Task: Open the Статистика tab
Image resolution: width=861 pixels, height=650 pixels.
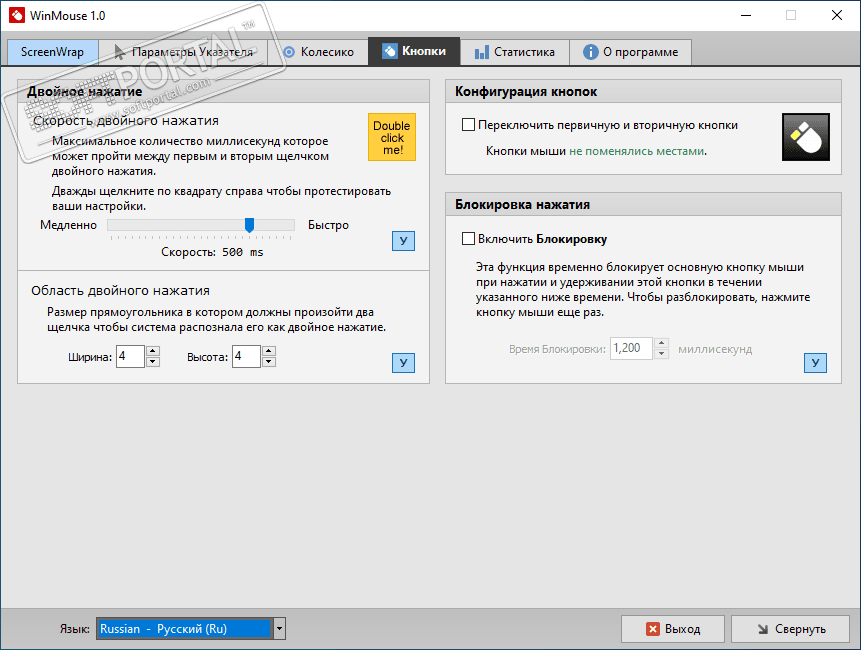Action: click(x=515, y=52)
